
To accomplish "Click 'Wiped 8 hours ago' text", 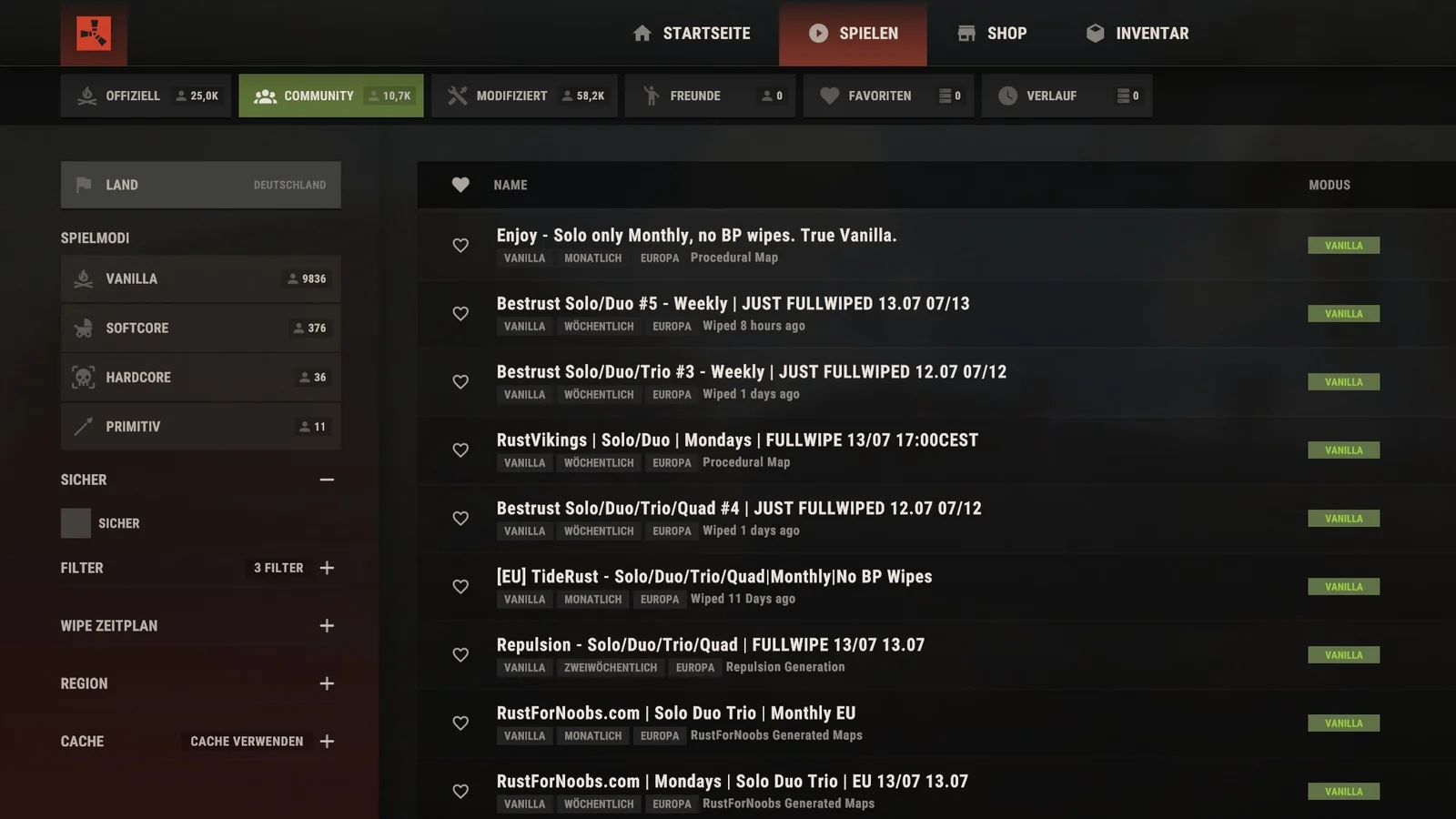I will point(753,326).
